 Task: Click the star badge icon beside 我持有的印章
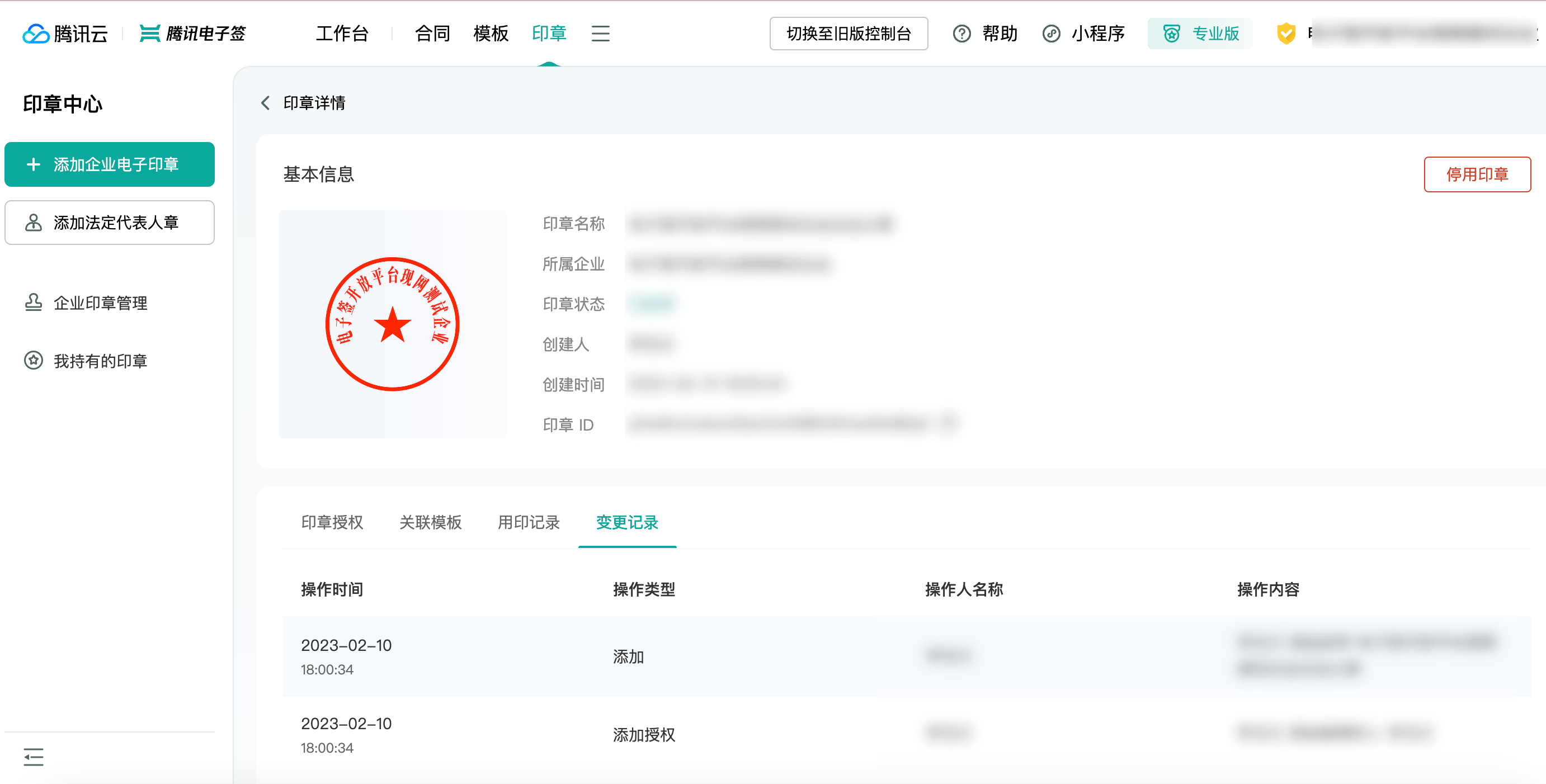tap(34, 361)
